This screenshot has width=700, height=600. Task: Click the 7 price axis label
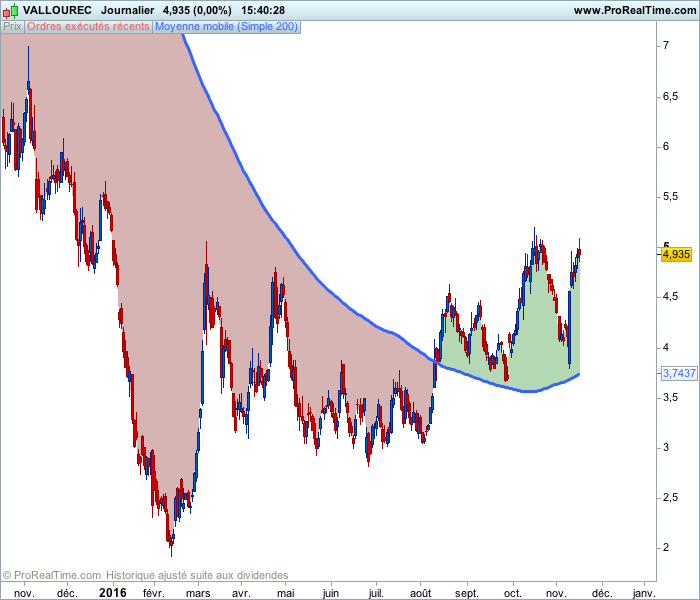pos(666,46)
